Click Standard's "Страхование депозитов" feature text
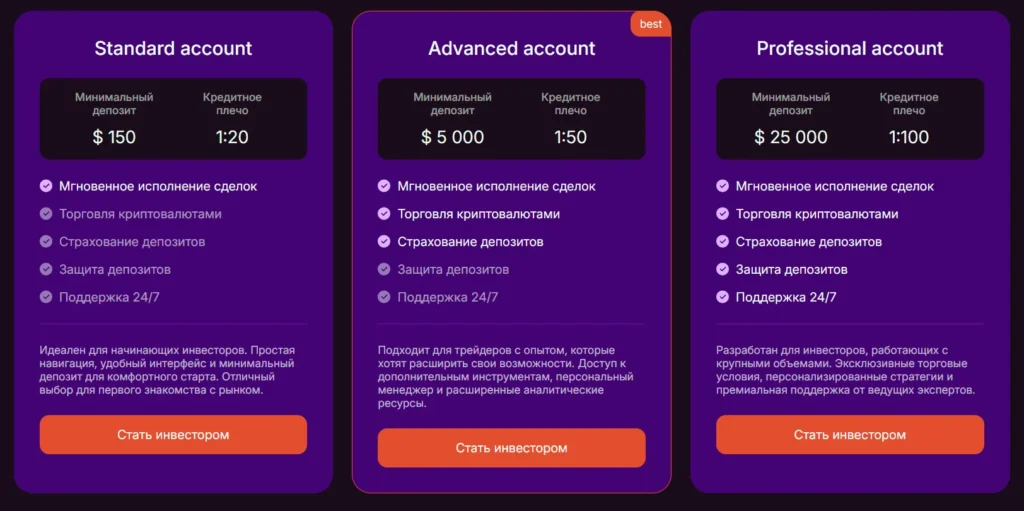The width and height of the screenshot is (1024, 511). 132,242
